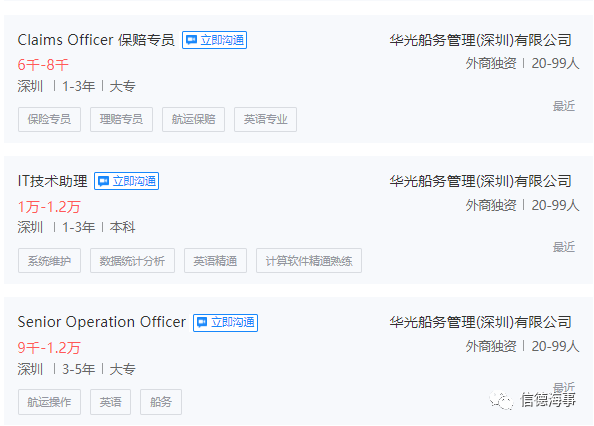Click 立即沟通 button for Claims Officer
Viewport: 594px width, 426px height.
click(x=214, y=40)
